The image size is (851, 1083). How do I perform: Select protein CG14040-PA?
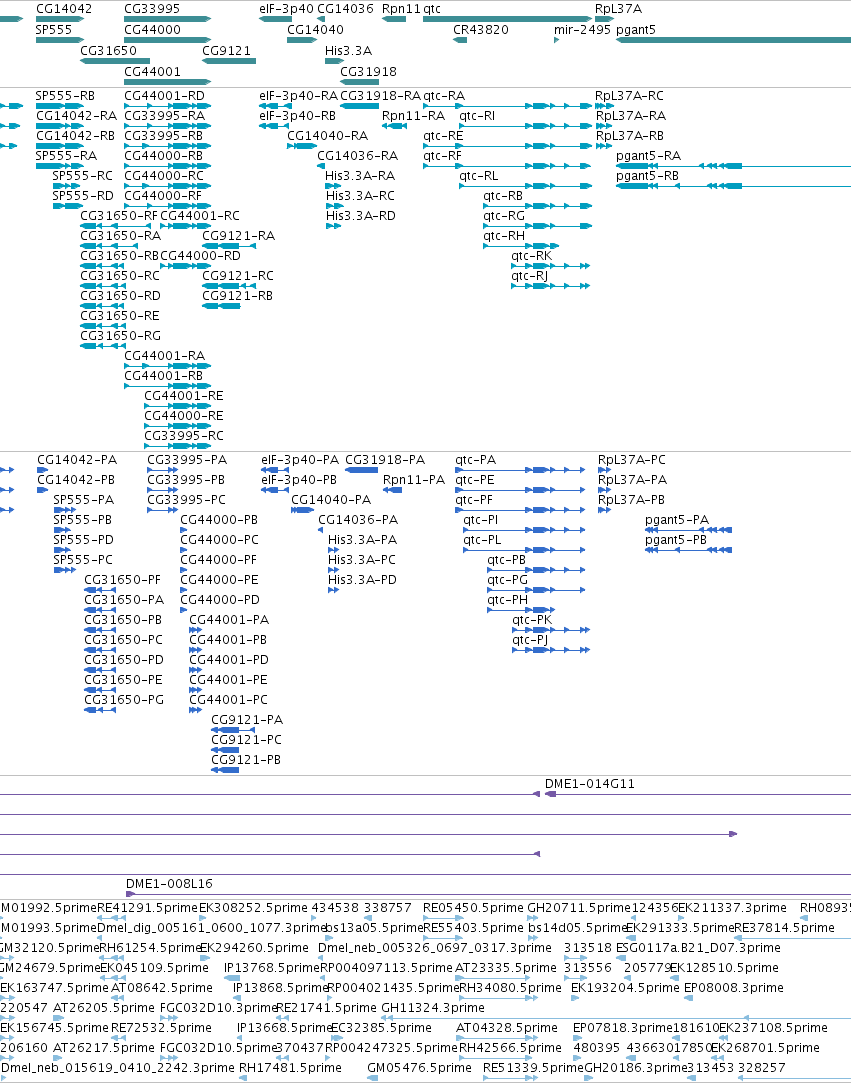click(x=332, y=500)
